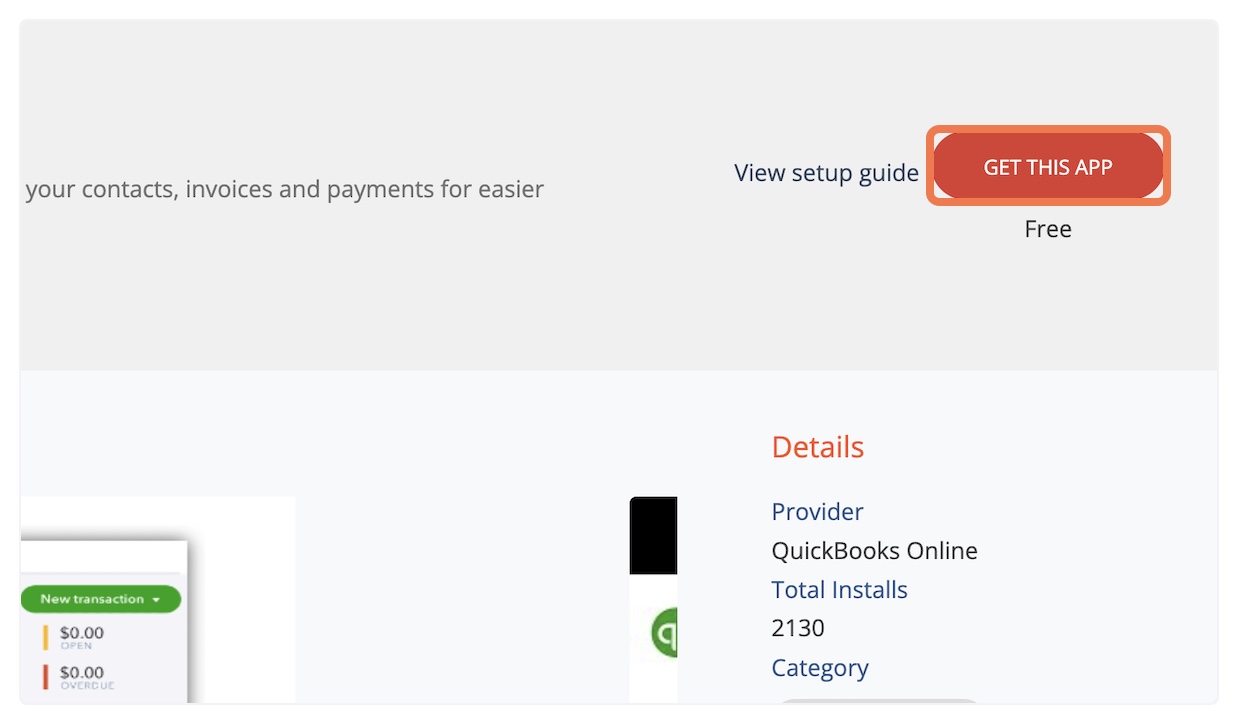Image resolution: width=1244 pixels, height=716 pixels.
Task: Click the GET THIS APP button
Action: 1048,167
